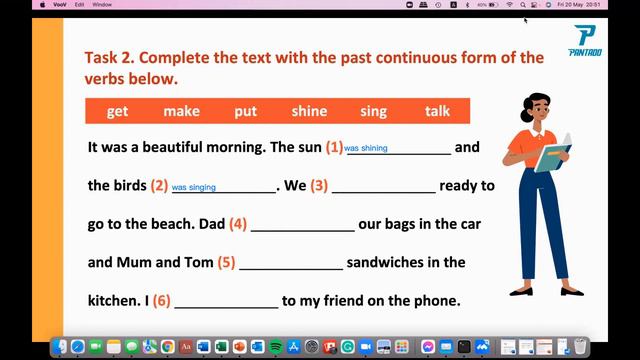Viewport: 640px width, 360px height.
Task: Launch Safari from the dock
Action: 78,347
